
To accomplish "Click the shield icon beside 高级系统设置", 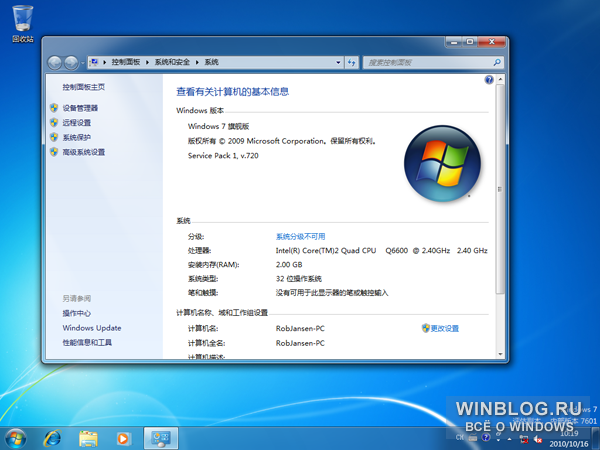I will point(54,152).
